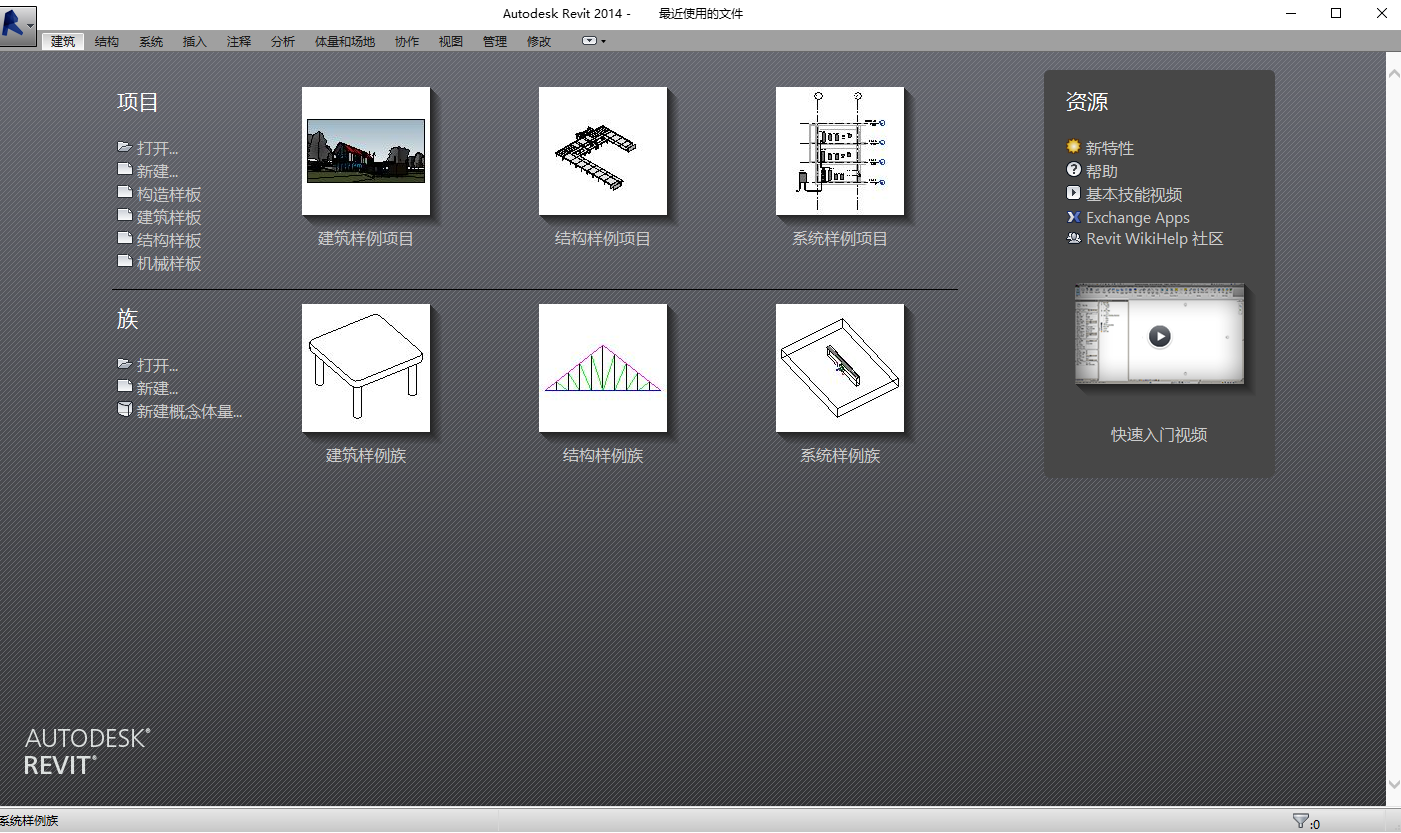Click the 基本技能视频 play icon
Viewport: 1401px width, 833px height.
point(1073,194)
